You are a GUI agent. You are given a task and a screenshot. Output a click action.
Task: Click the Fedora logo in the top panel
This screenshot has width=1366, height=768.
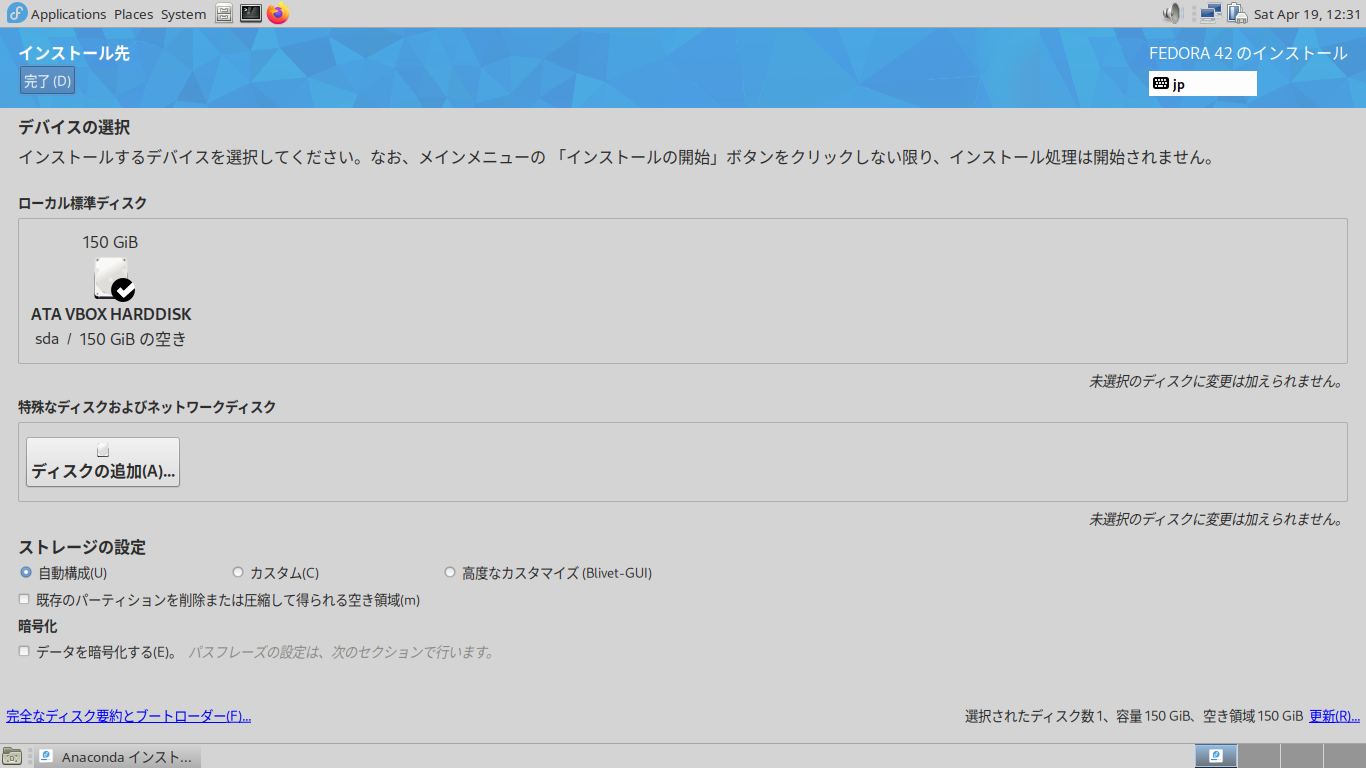click(16, 14)
